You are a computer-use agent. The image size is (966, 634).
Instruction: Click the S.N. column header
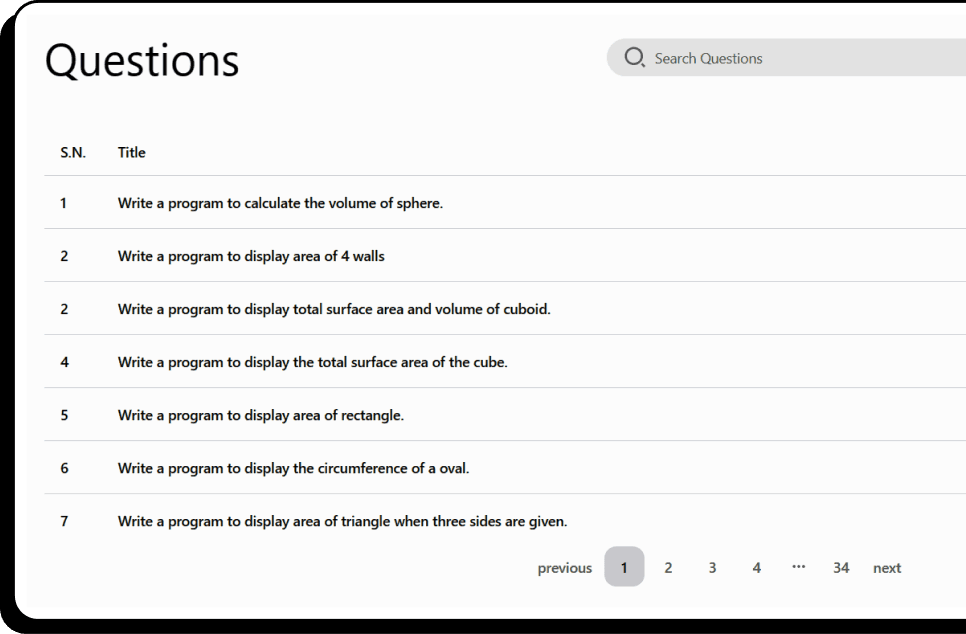click(73, 152)
